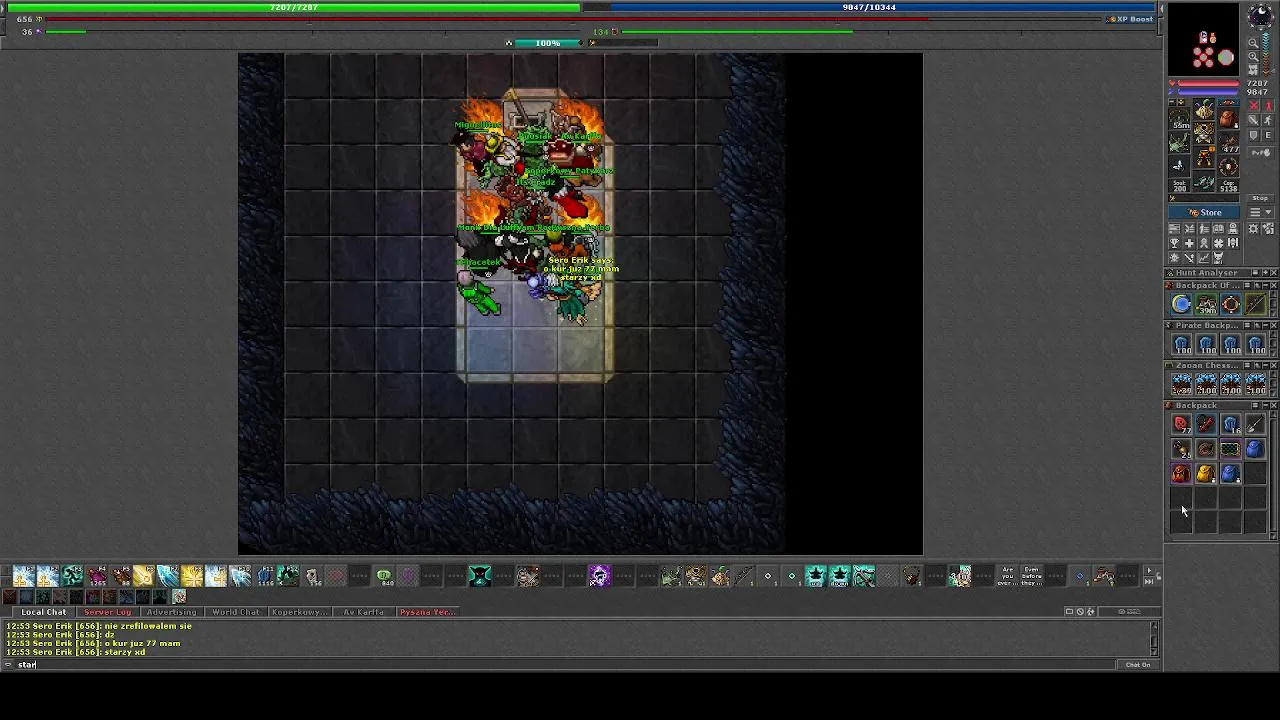The width and height of the screenshot is (1280, 720).
Task: Click the purple skull action bar icon
Action: click(599, 576)
